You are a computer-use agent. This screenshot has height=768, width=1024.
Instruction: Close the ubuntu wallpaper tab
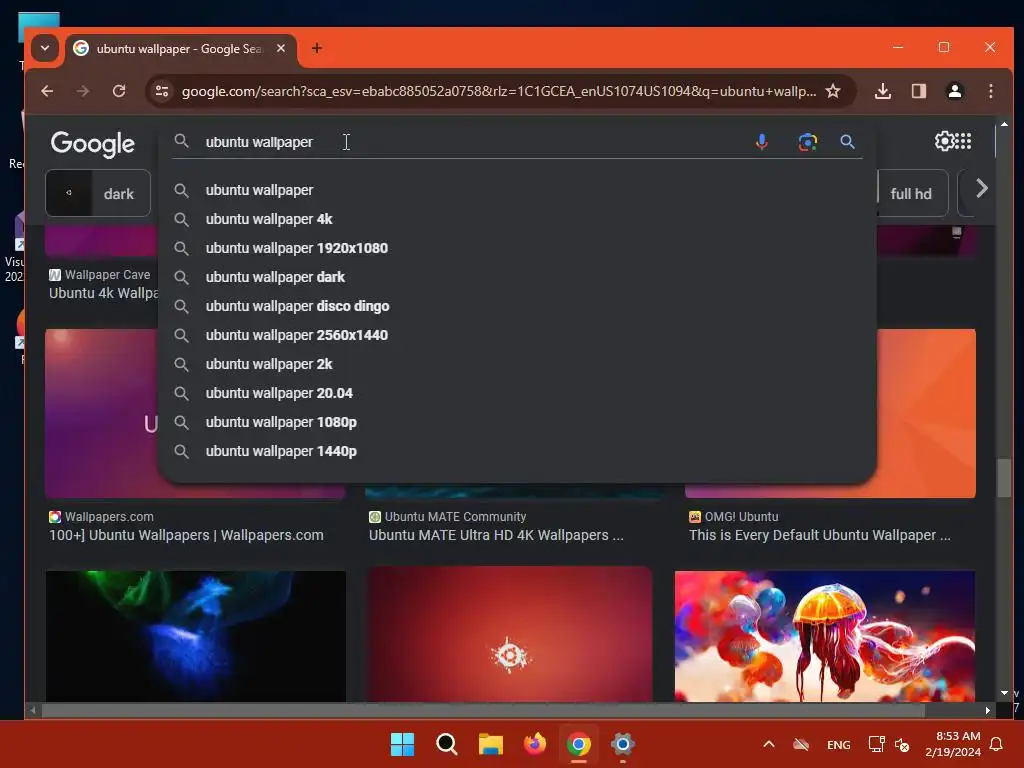[x=281, y=48]
